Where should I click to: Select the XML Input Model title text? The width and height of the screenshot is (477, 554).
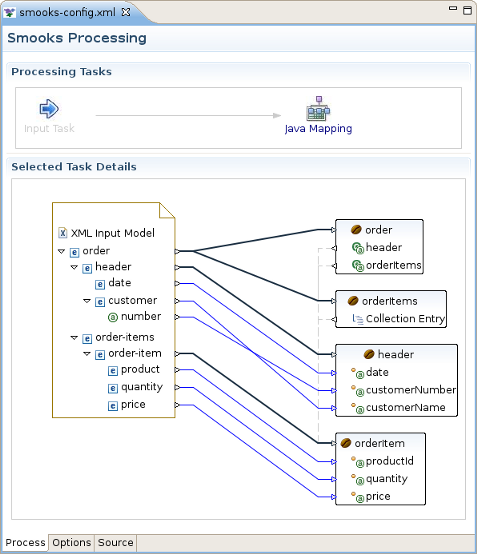tap(113, 233)
